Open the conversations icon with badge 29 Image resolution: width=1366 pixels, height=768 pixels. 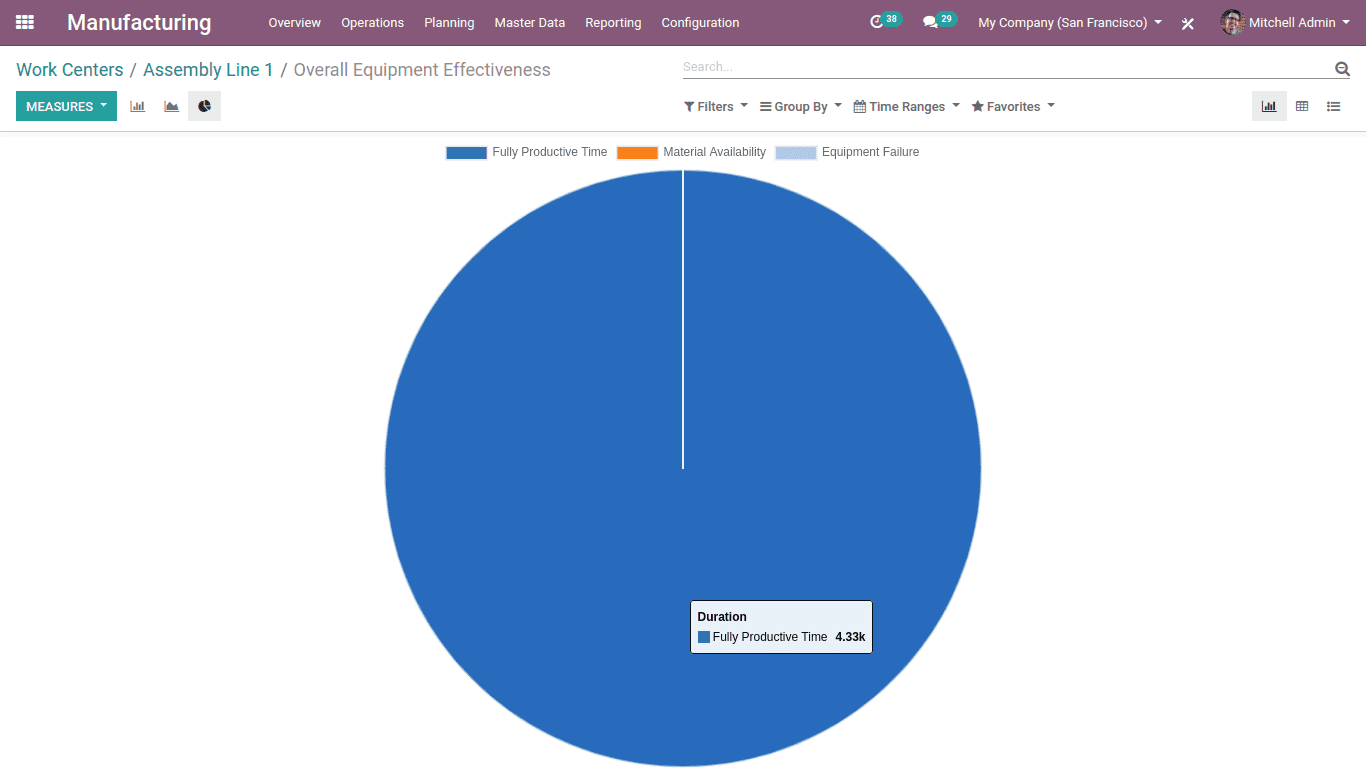tap(938, 21)
